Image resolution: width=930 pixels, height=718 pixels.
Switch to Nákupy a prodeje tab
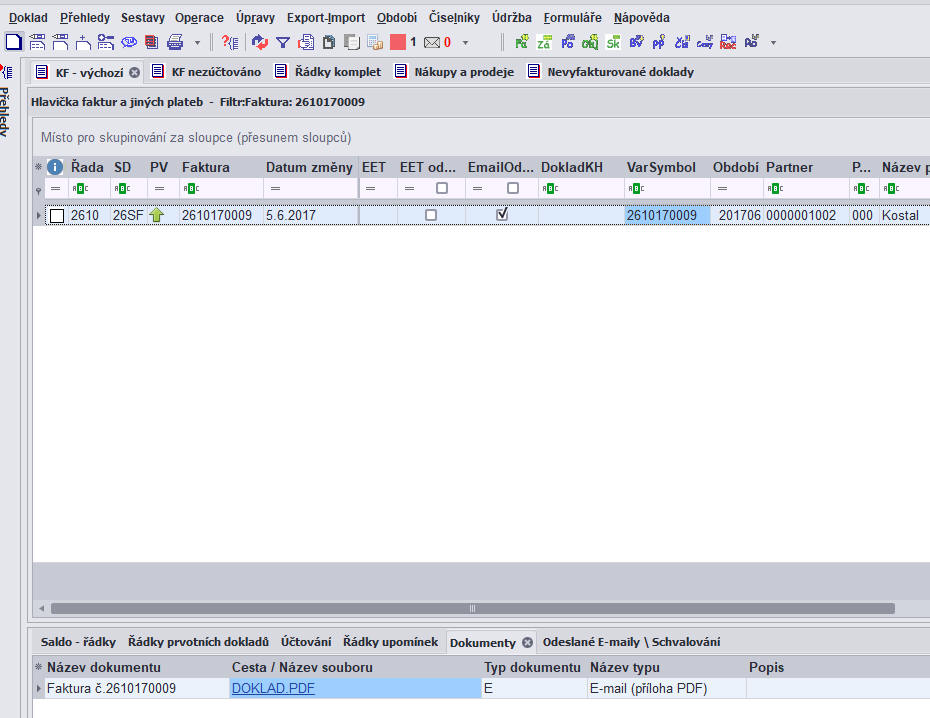tap(455, 72)
